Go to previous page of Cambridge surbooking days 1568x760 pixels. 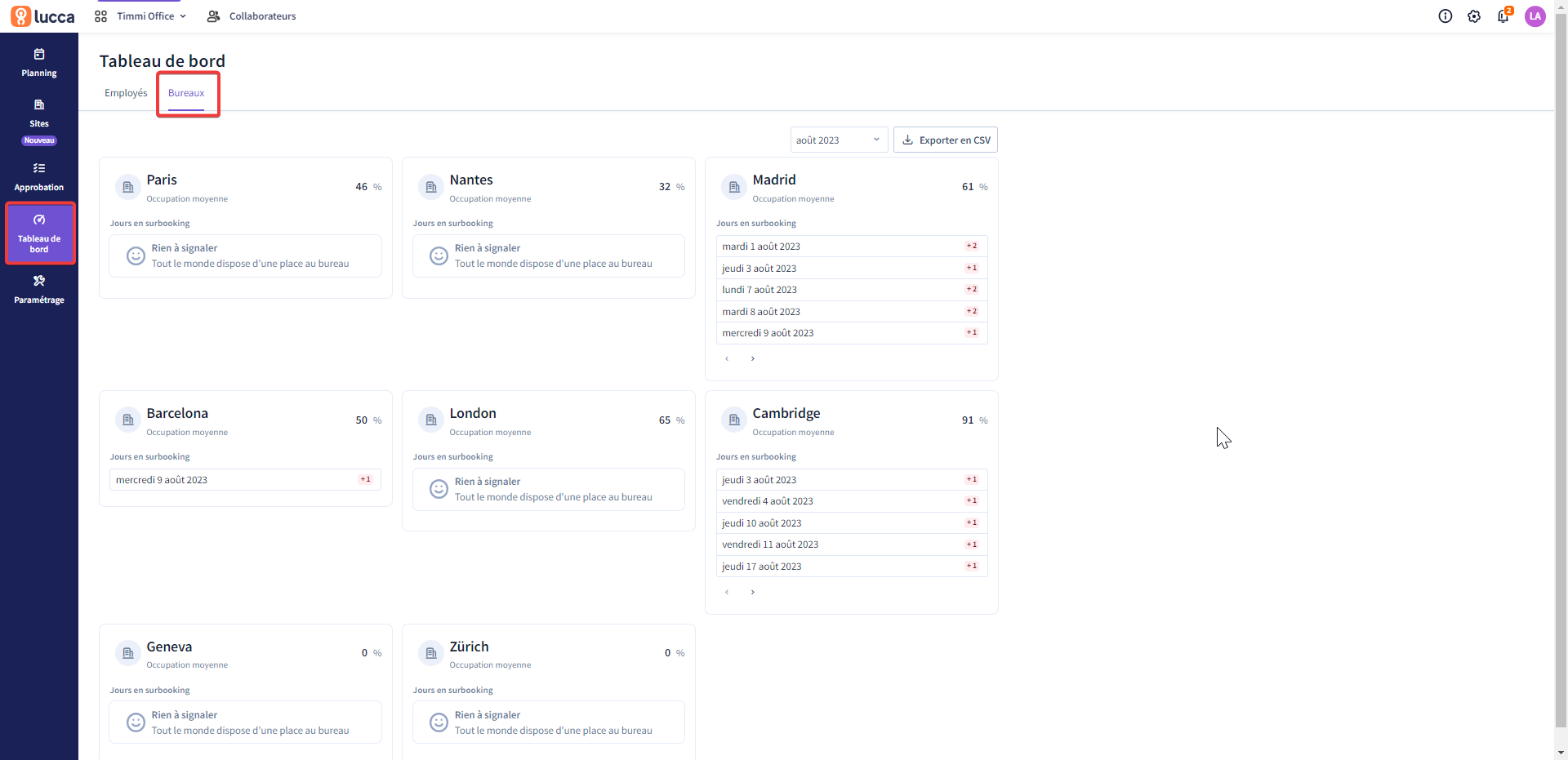(727, 592)
